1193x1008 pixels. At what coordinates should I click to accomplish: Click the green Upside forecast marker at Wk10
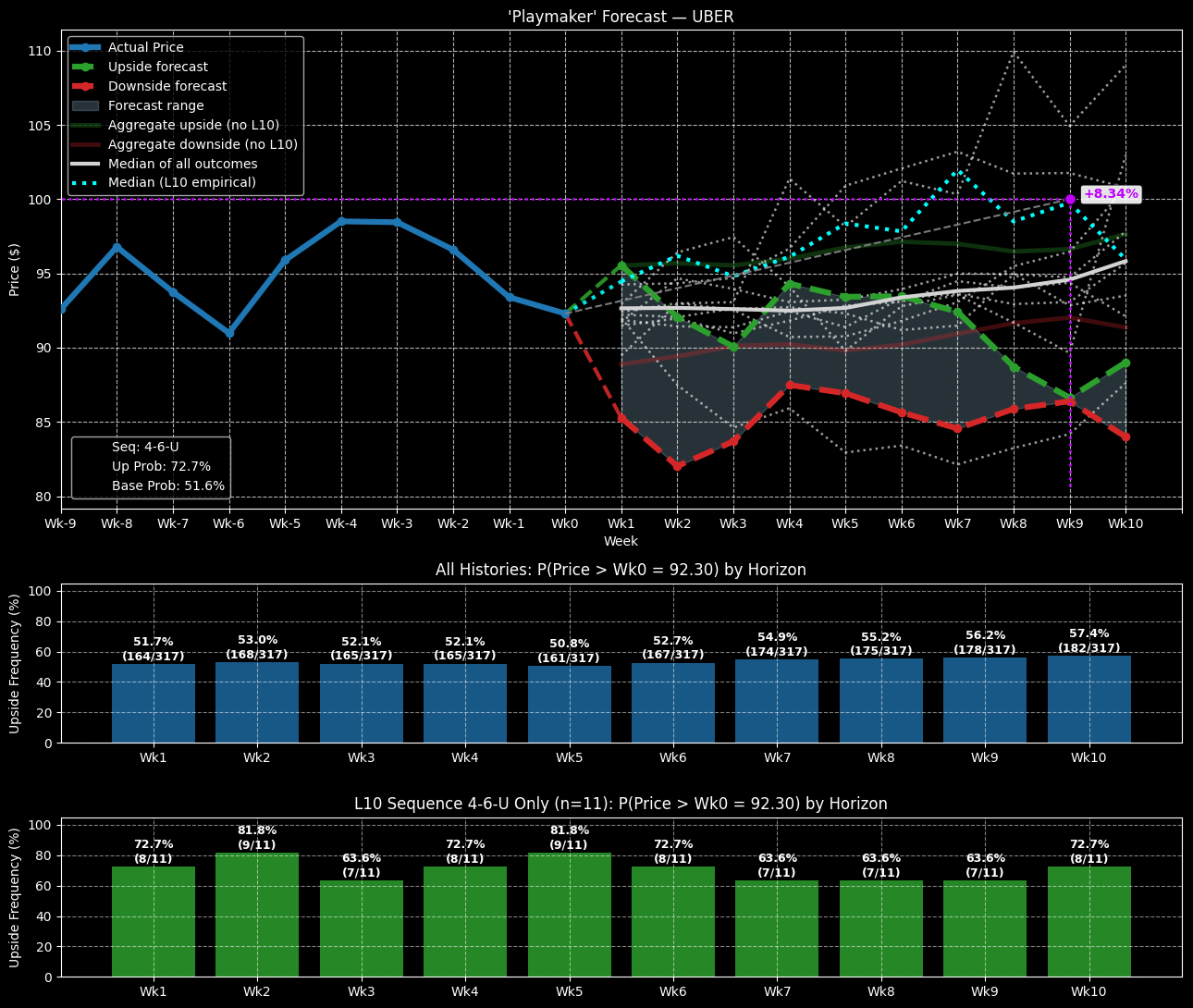click(x=1125, y=363)
